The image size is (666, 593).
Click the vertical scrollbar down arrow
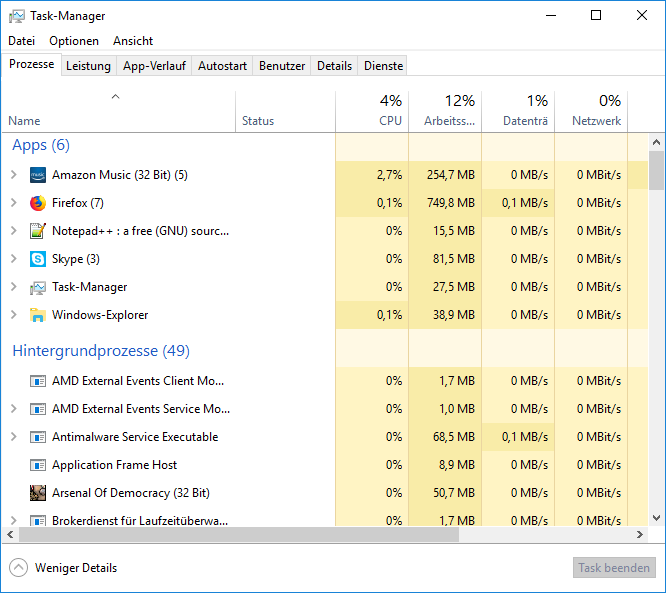click(x=656, y=518)
